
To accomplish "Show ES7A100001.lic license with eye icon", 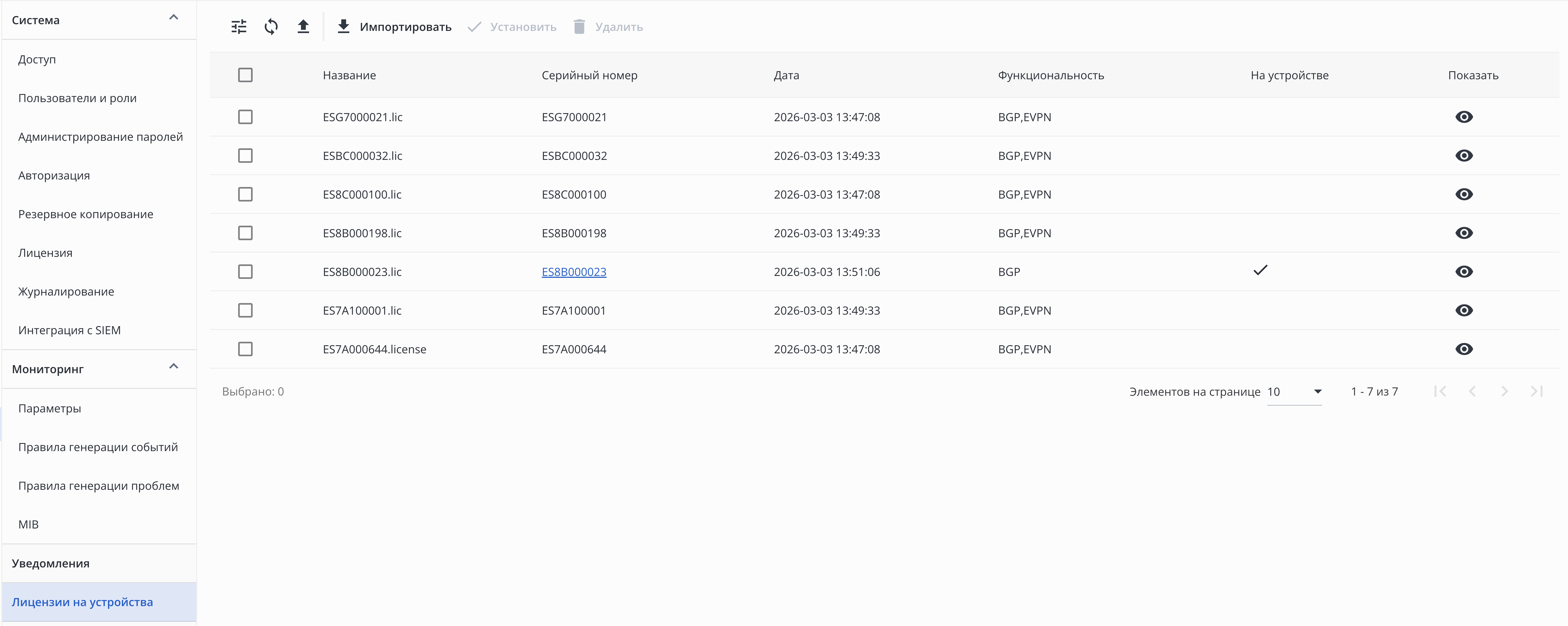I will [1463, 311].
